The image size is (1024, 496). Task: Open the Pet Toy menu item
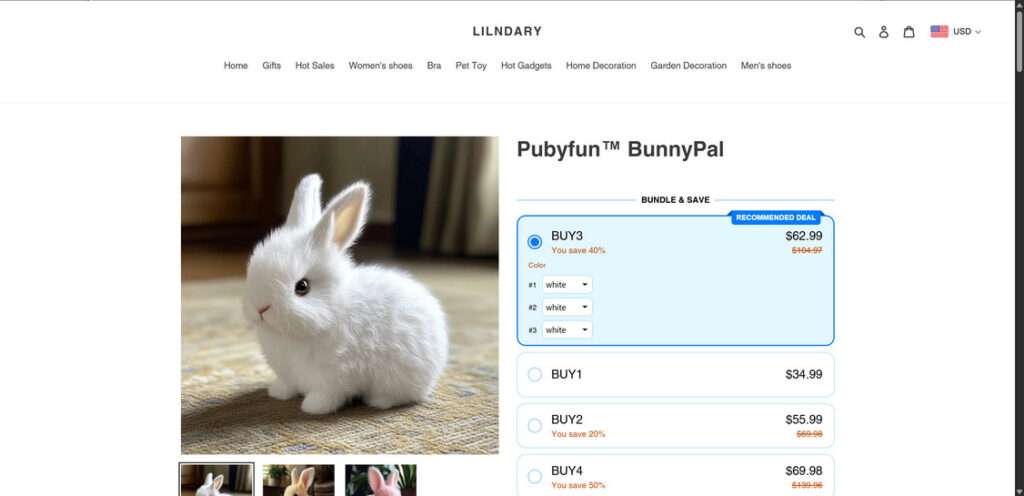(471, 65)
